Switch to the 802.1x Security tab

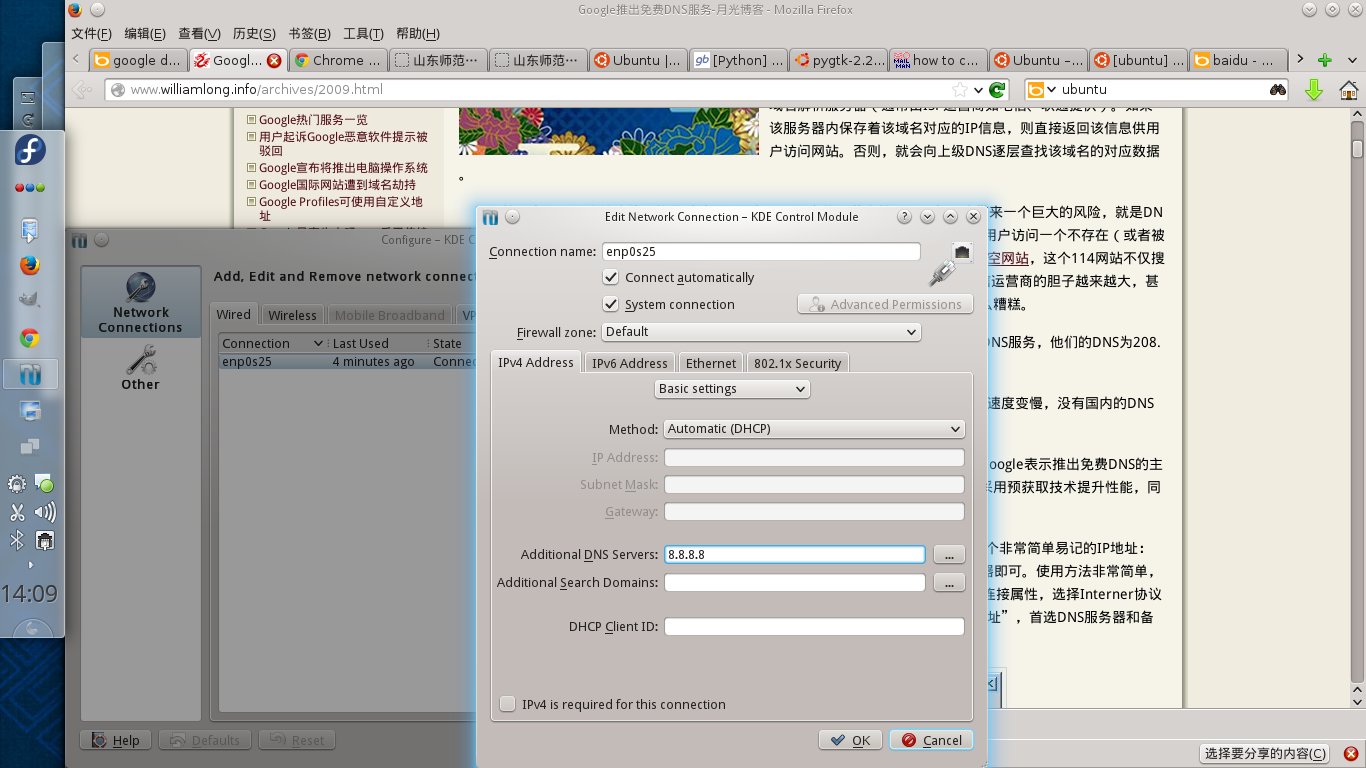pos(797,363)
